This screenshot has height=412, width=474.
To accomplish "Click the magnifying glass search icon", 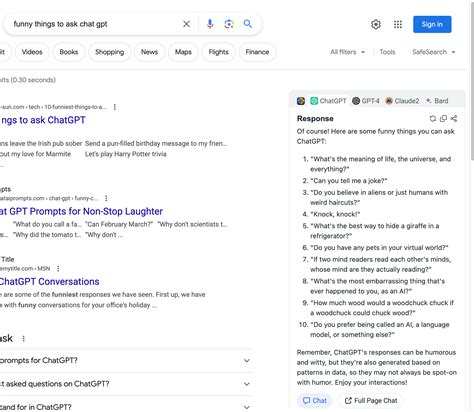I will click(248, 24).
